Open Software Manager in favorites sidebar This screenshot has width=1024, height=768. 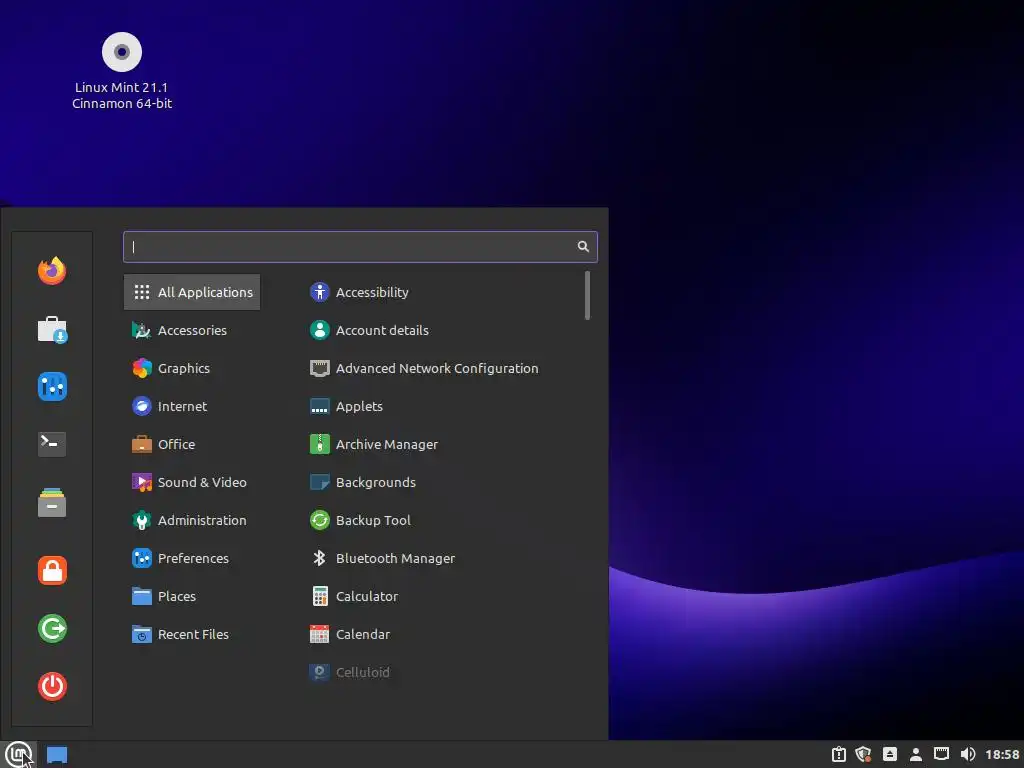click(52, 329)
